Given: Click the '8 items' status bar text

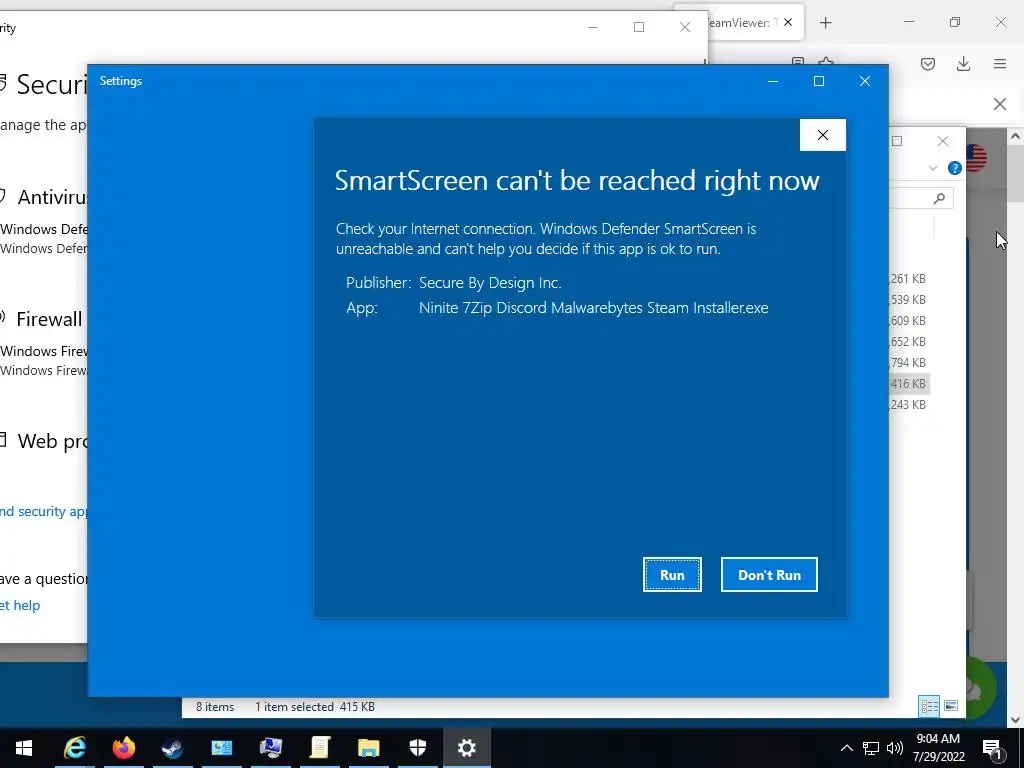Looking at the screenshot, I should (x=215, y=707).
